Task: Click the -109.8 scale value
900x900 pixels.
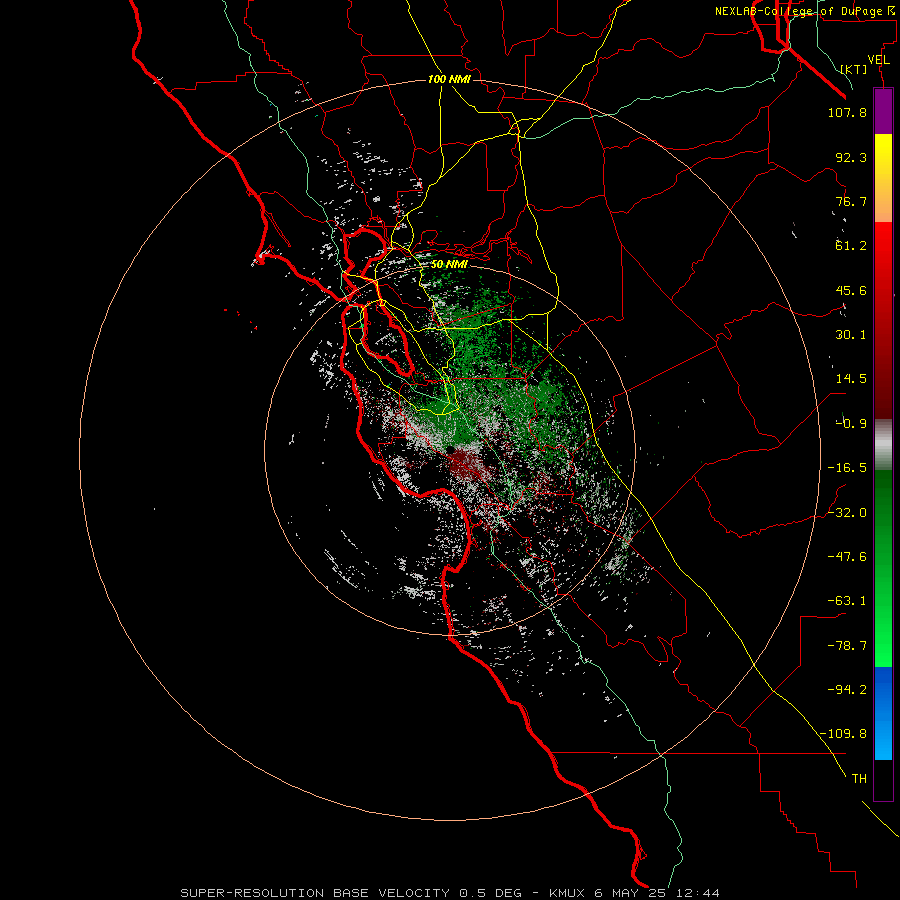Action: (x=843, y=734)
